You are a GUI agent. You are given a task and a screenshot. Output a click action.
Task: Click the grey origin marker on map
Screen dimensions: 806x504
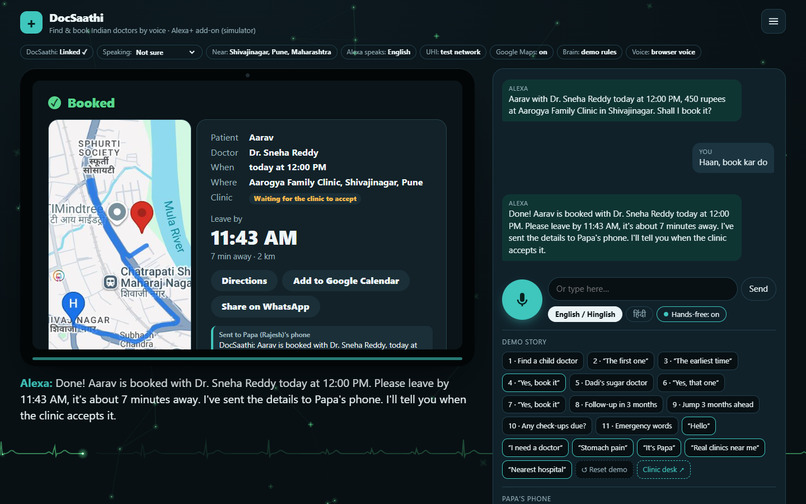point(117,212)
